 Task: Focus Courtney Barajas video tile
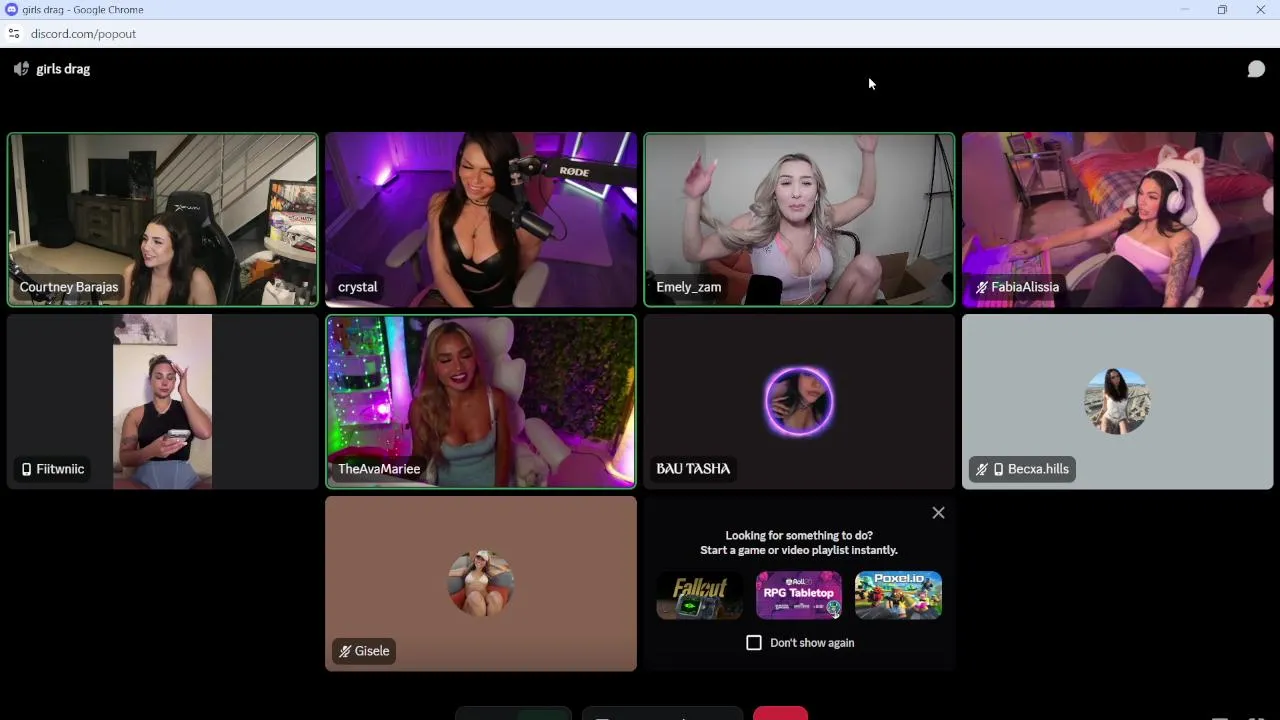tap(162, 219)
